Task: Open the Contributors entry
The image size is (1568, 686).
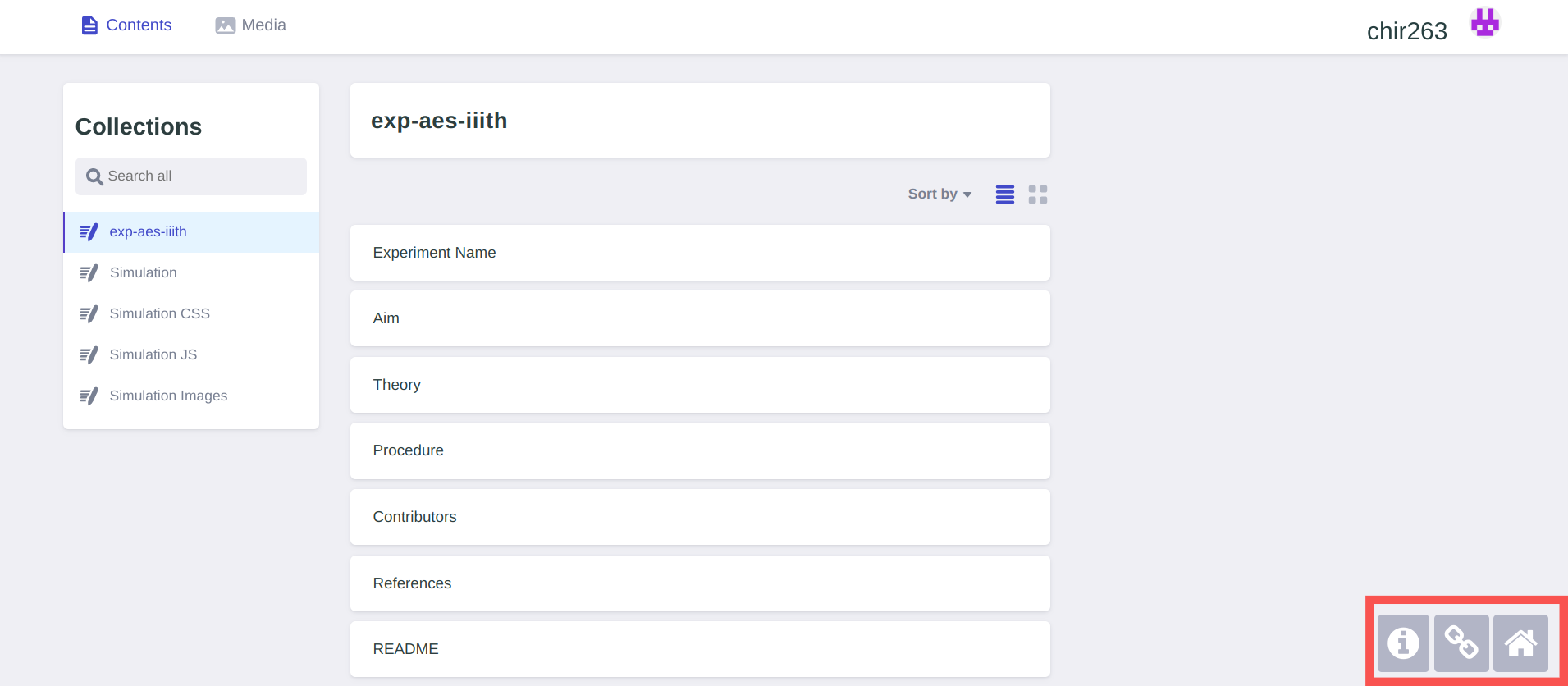Action: coord(700,517)
